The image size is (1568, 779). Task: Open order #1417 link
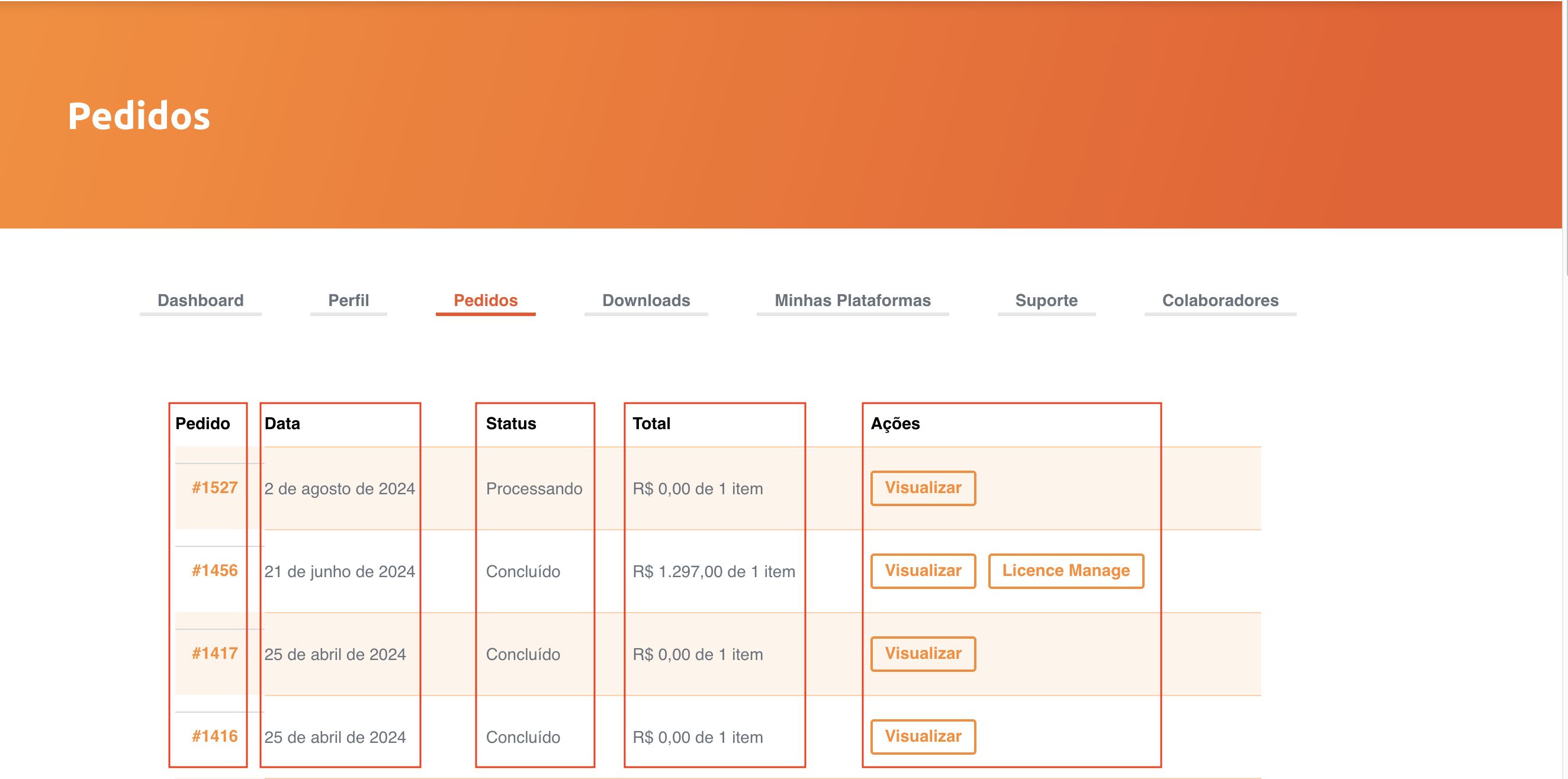coord(214,653)
